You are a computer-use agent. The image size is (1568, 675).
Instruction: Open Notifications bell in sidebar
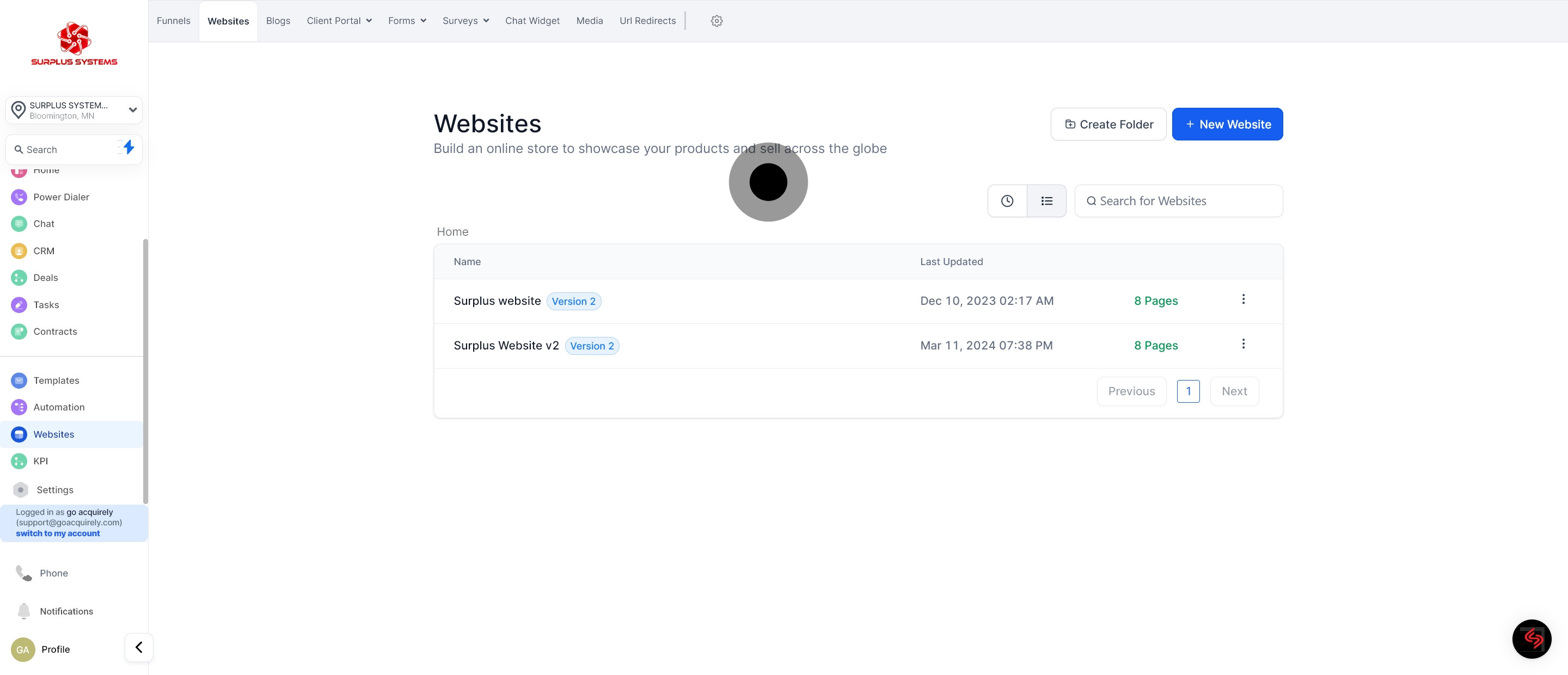[x=24, y=610]
